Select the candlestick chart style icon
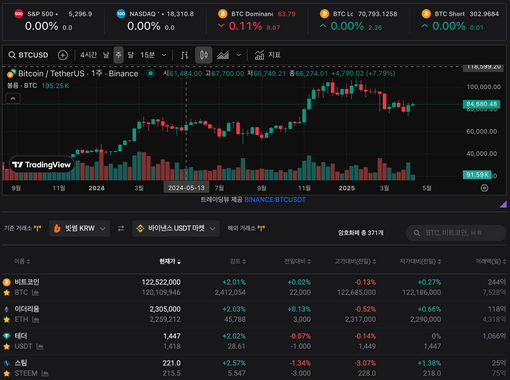510x380 pixels. click(204, 55)
